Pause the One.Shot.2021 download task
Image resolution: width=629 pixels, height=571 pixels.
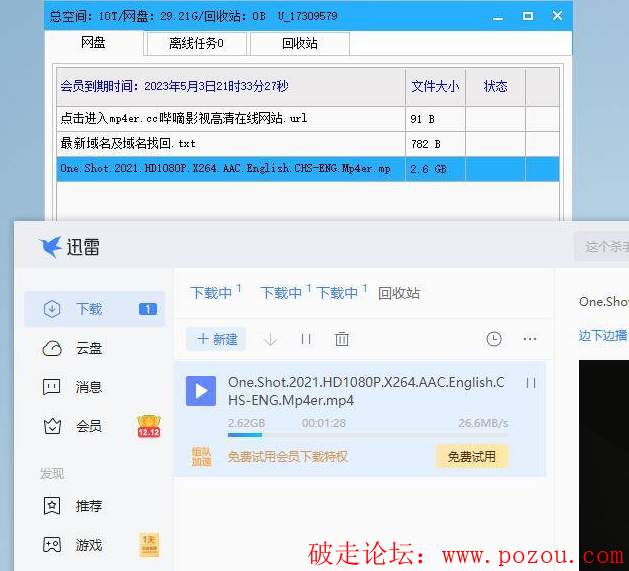coord(531,383)
